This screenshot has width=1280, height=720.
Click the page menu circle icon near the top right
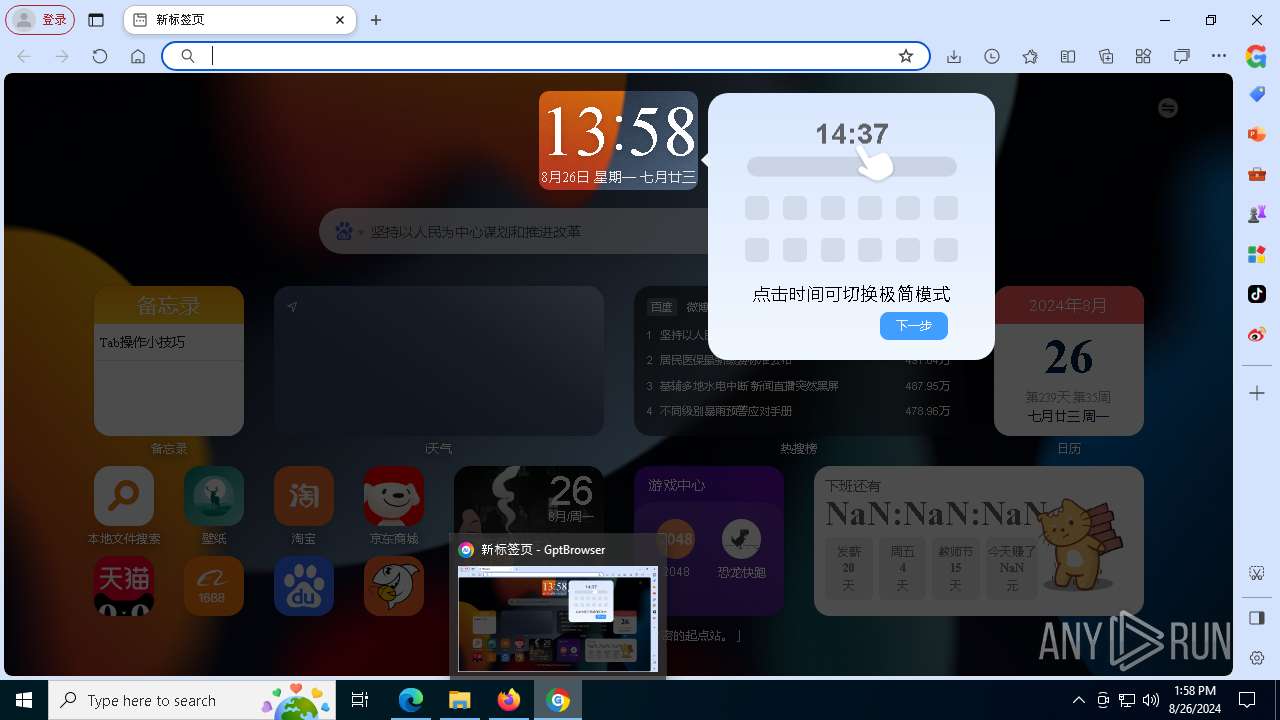coord(1168,108)
